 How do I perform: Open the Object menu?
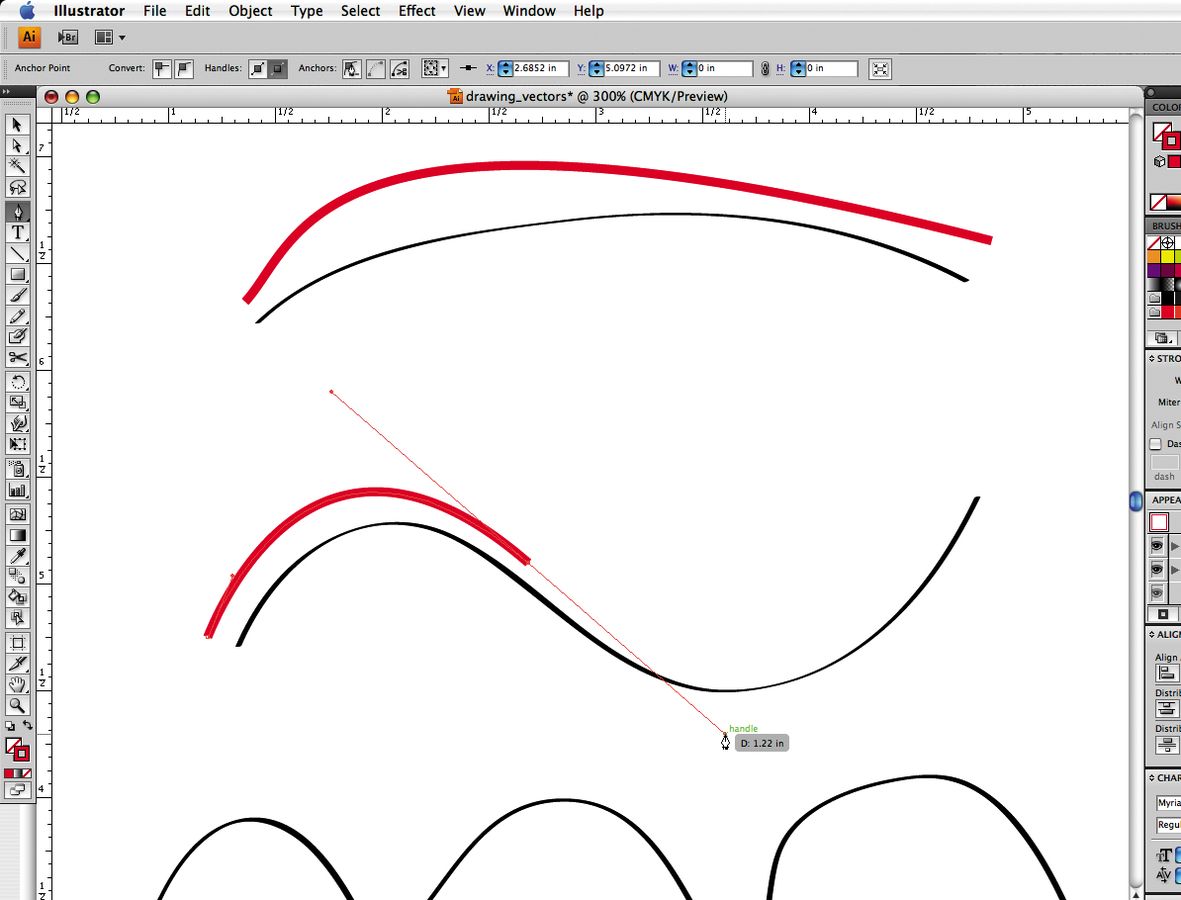coord(250,11)
